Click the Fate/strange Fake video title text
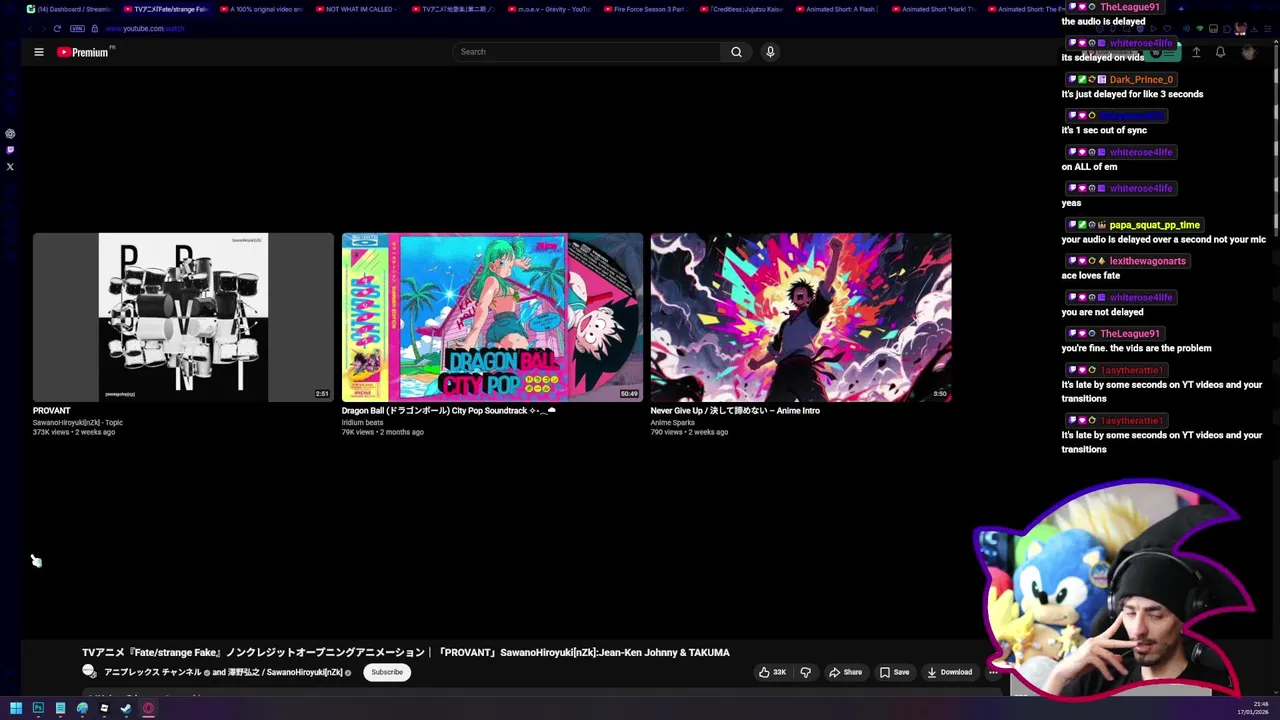 click(x=406, y=653)
